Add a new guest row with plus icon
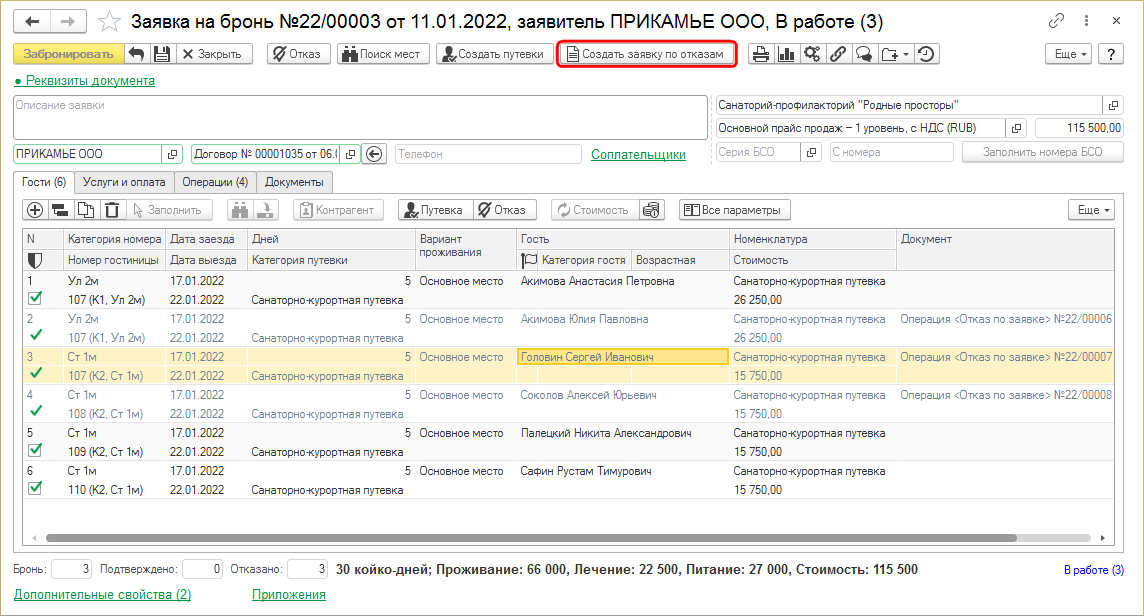 tap(35, 210)
